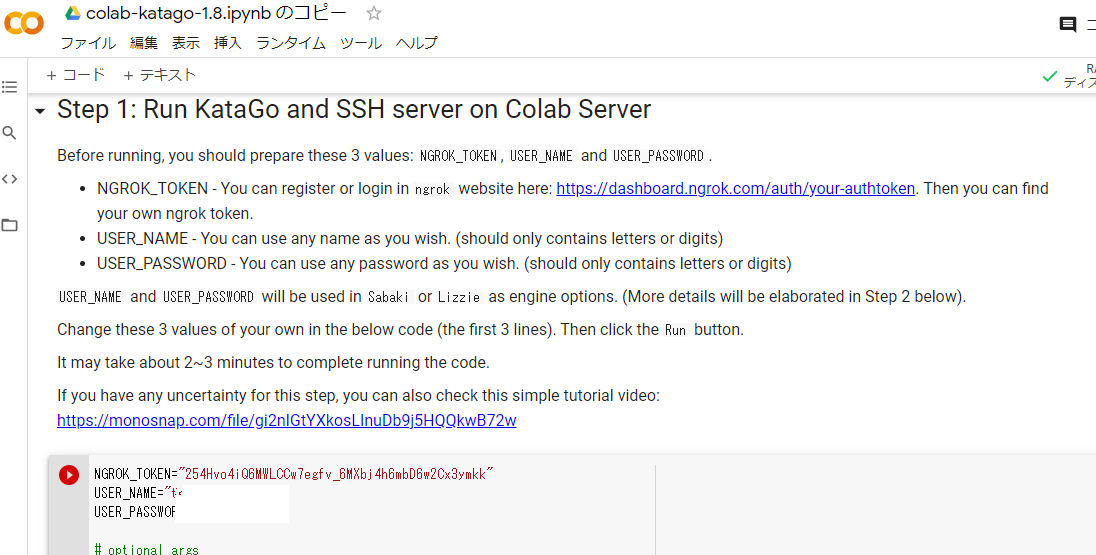The width and height of the screenshot is (1096, 555).
Task: Open the 表示 menu
Action: tap(186, 43)
